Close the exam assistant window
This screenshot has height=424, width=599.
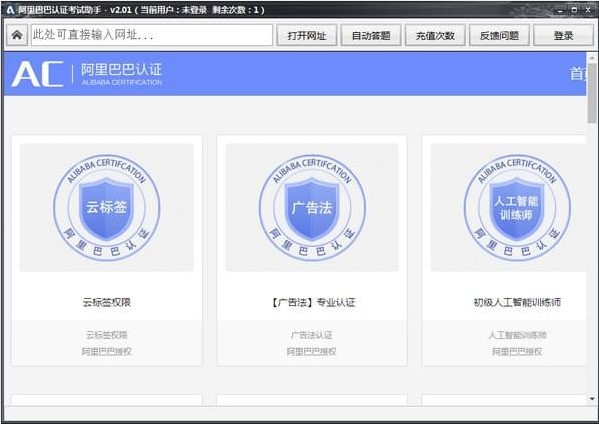tap(588, 10)
